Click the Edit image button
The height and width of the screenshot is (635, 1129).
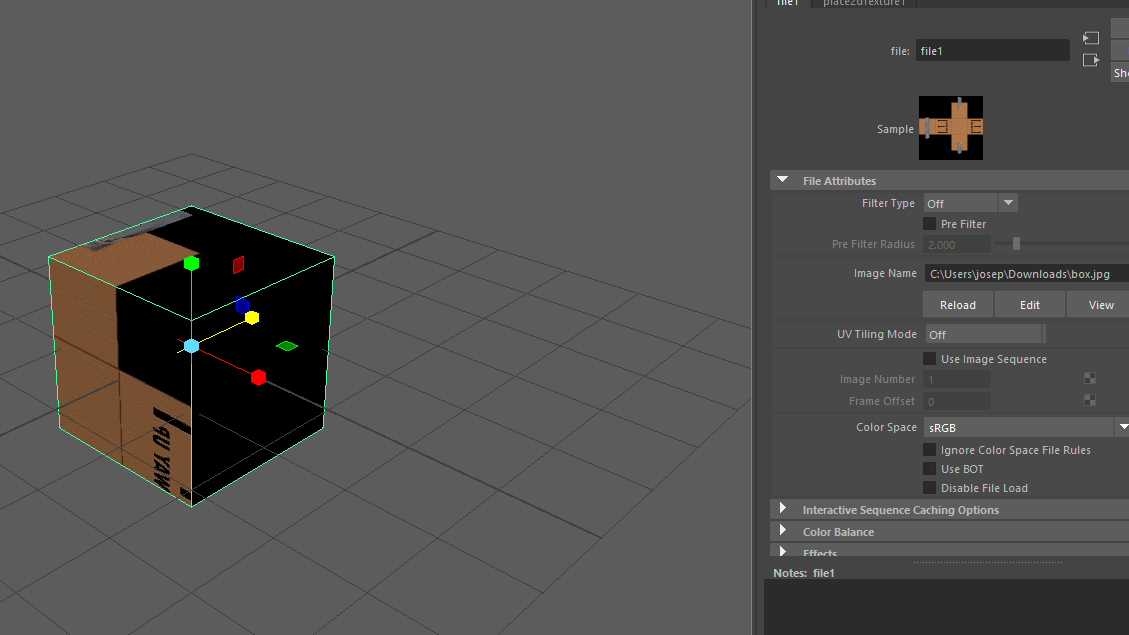coord(1029,305)
